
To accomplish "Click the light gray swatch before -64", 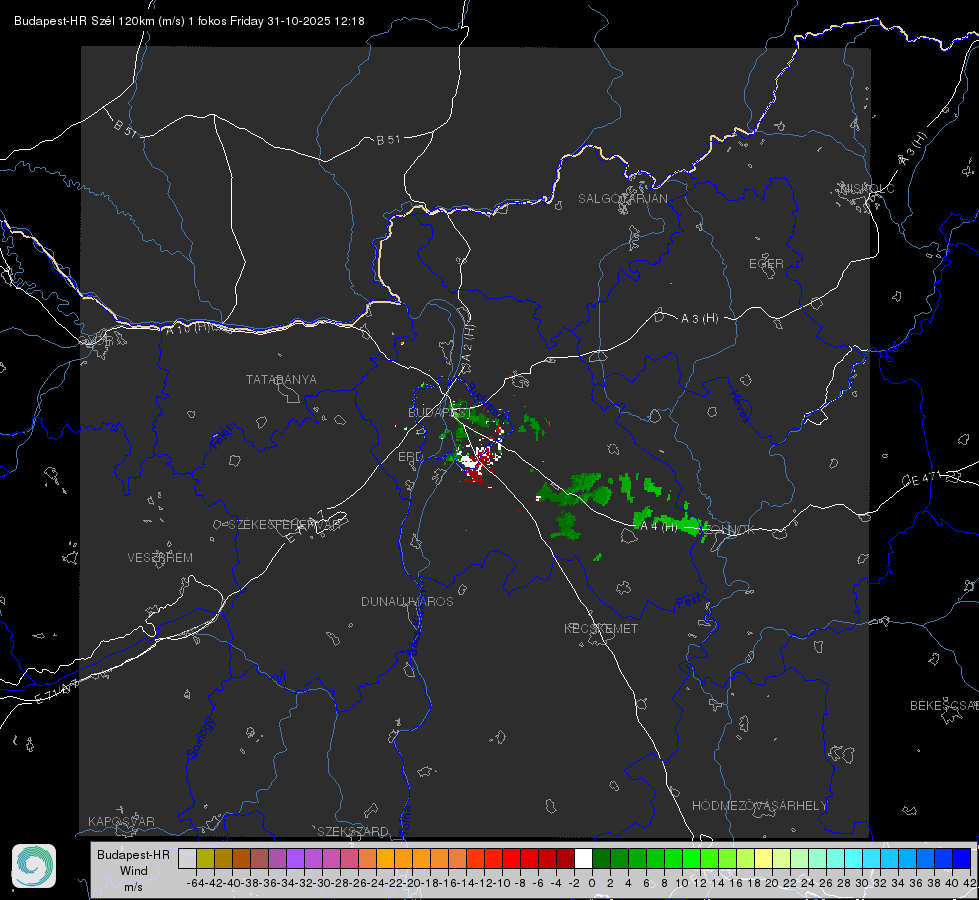I will tap(187, 859).
